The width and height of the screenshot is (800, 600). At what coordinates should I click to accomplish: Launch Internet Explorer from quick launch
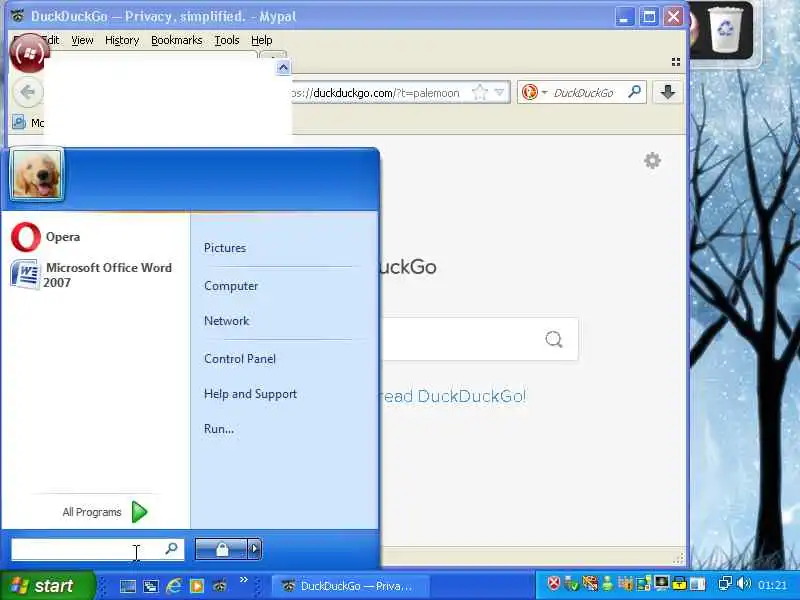[x=173, y=586]
